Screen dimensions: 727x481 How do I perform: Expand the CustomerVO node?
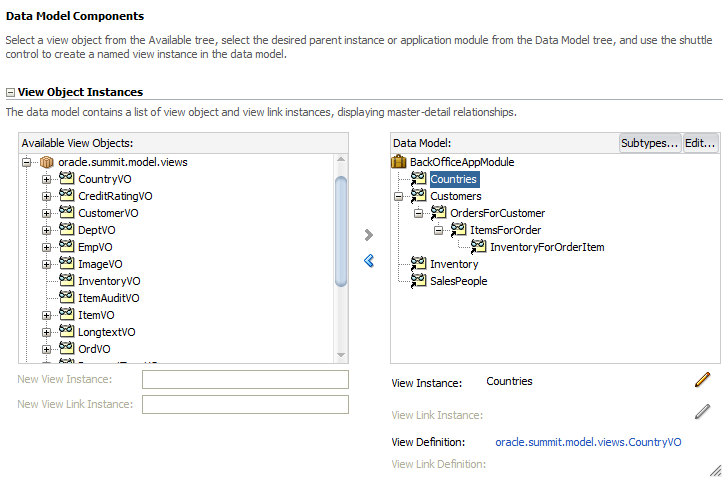click(46, 213)
